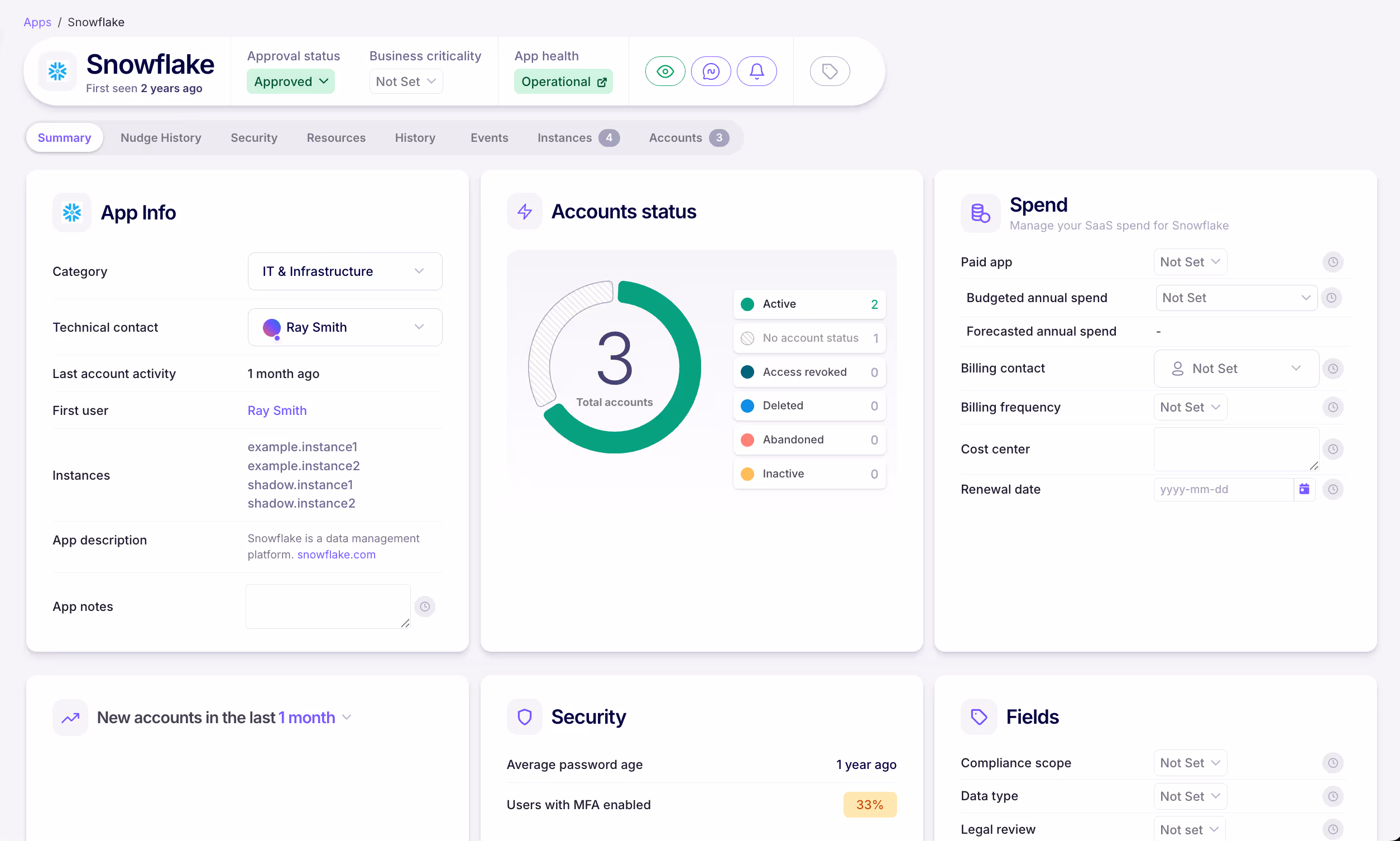The height and width of the screenshot is (841, 1400).
Task: Click history clock next to Billing contact
Action: (1333, 369)
